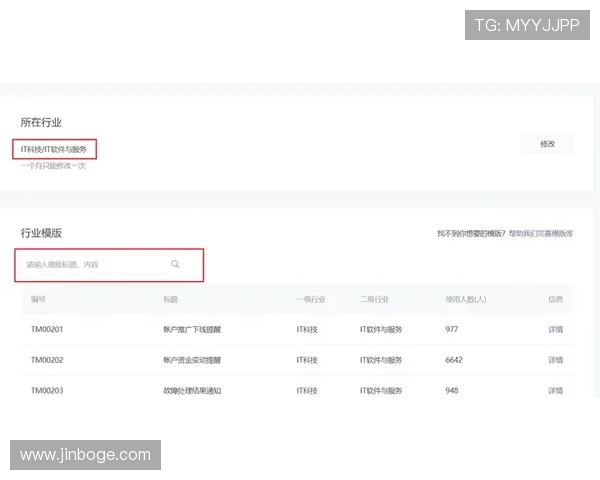Click the www.jinboge.com watermark label
This screenshot has height=480, width=600.
(86, 455)
